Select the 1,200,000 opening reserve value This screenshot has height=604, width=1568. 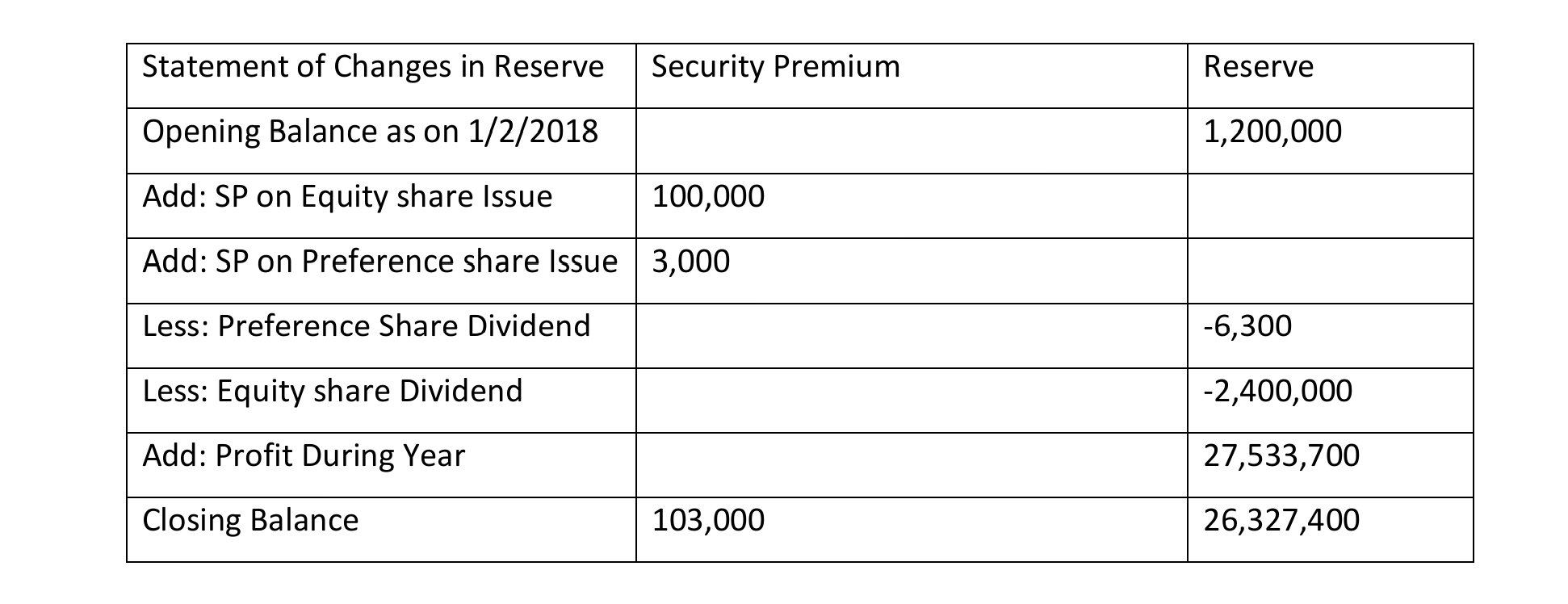tap(1272, 132)
